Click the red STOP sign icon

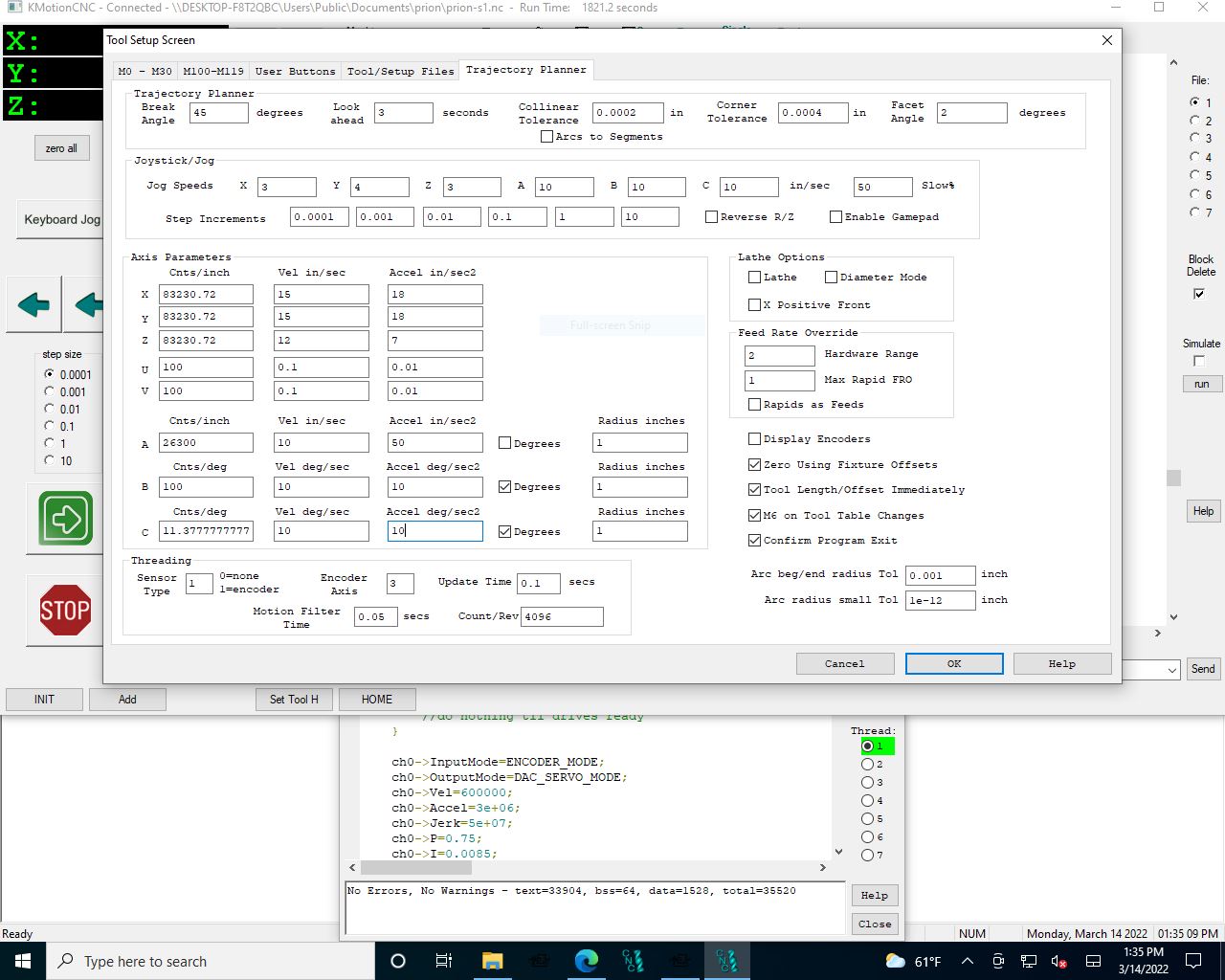point(65,610)
